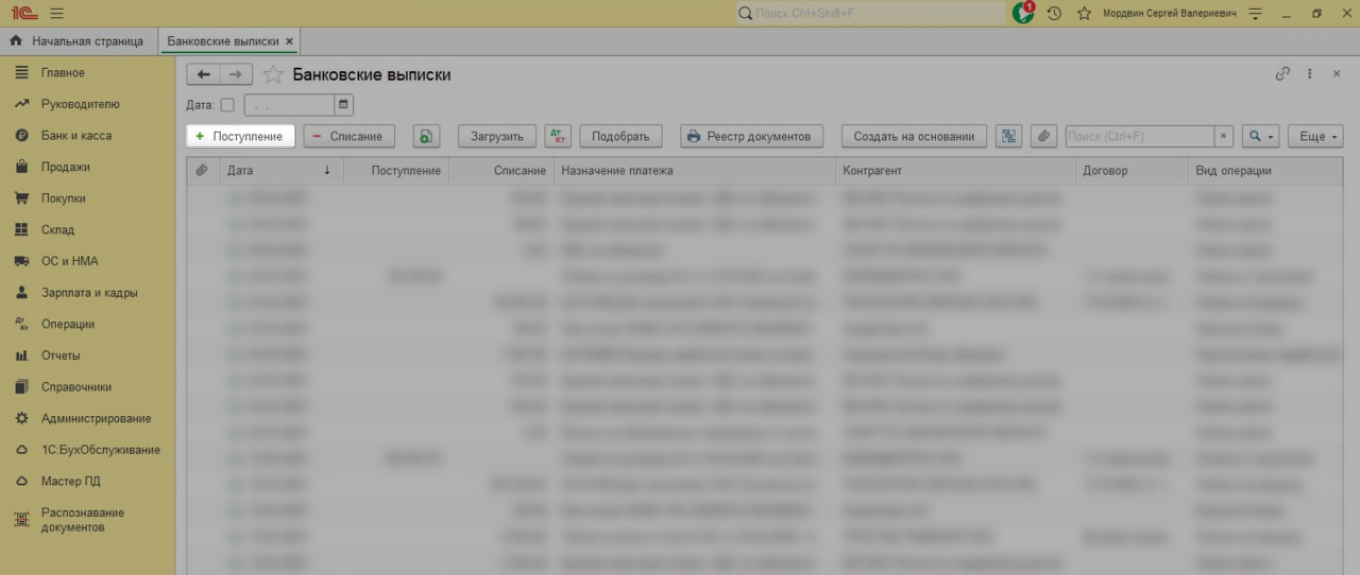
Task: Open the history clock icon in title bar
Action: [x=1054, y=13]
